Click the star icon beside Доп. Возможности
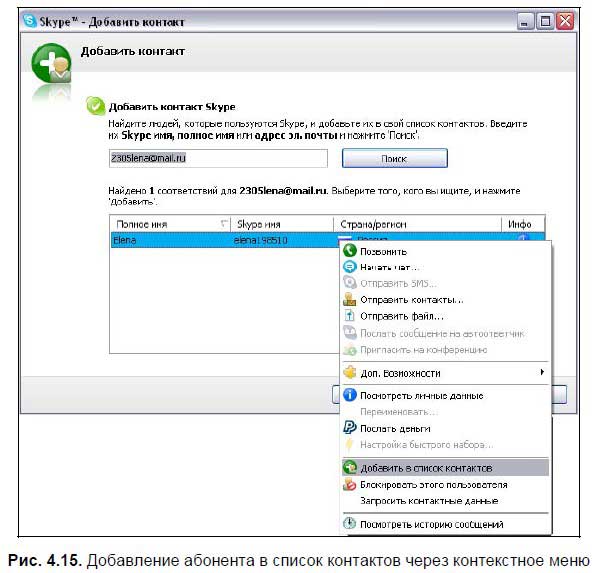The image size is (594, 573). (x=350, y=373)
